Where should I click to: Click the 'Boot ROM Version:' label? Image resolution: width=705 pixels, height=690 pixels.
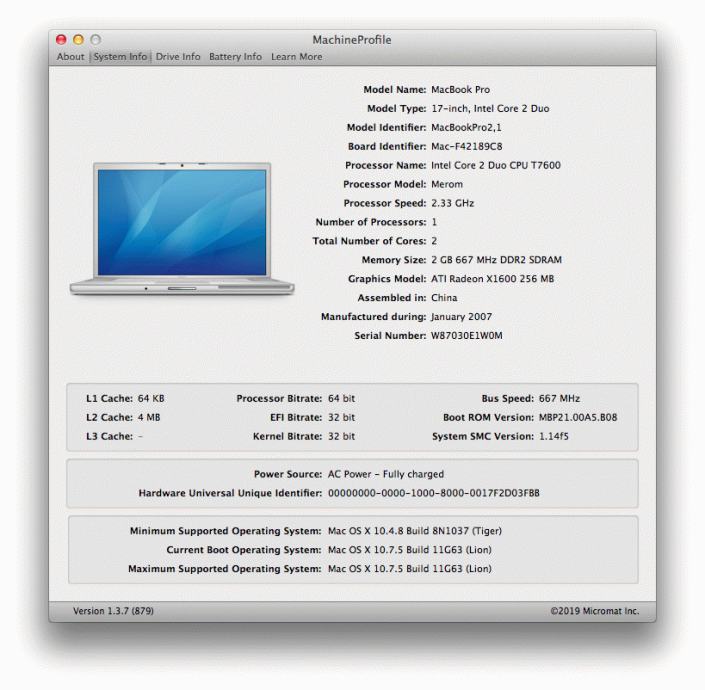pyautogui.click(x=488, y=418)
